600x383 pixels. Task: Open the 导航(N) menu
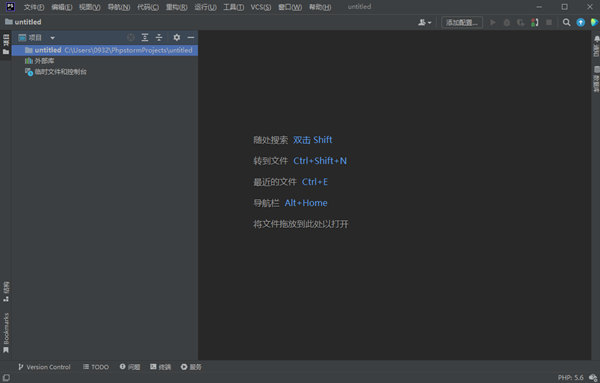[119, 7]
